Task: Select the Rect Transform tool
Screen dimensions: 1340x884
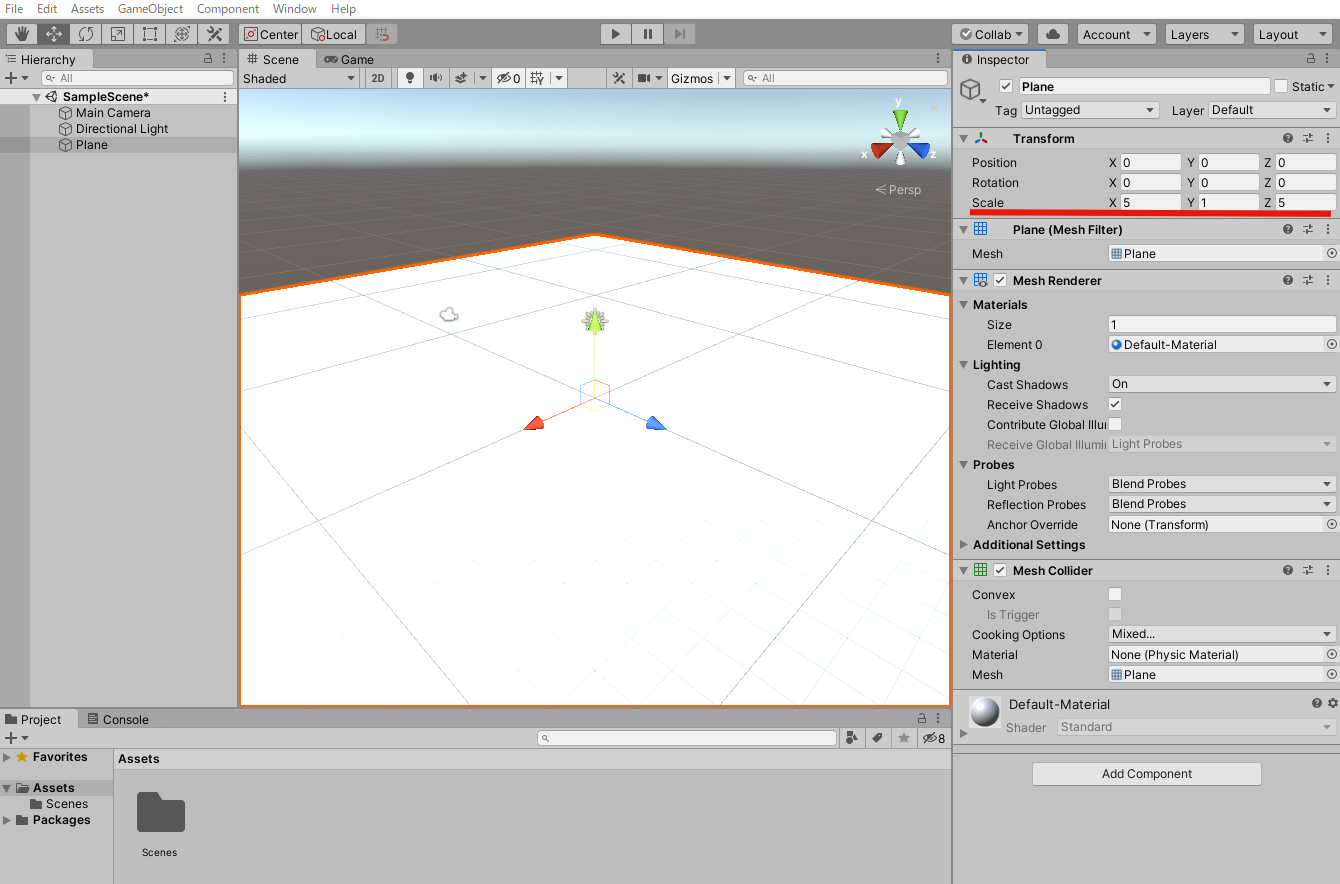Action: pyautogui.click(x=149, y=33)
